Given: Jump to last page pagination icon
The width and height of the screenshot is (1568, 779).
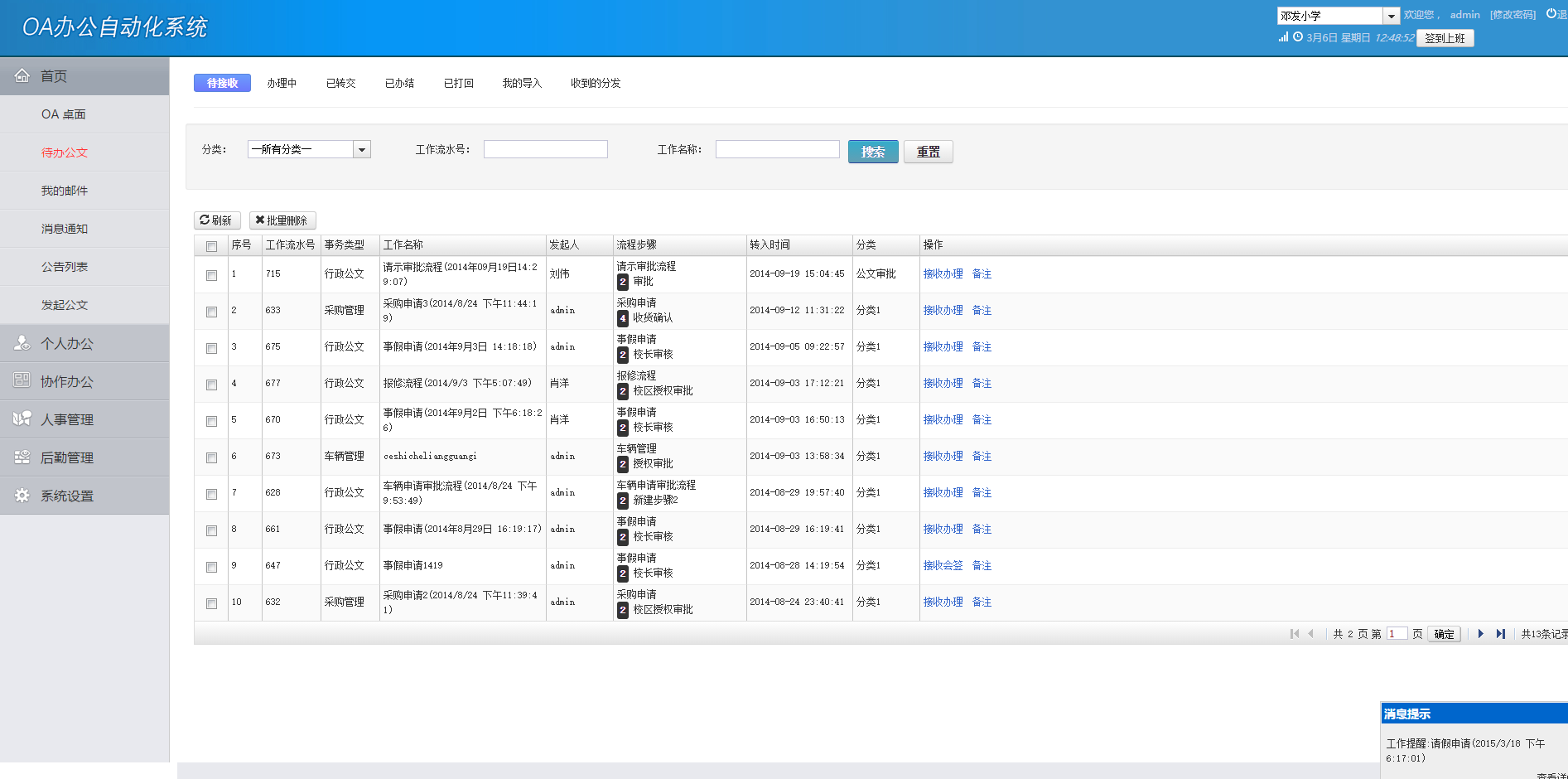Looking at the screenshot, I should [1501, 634].
